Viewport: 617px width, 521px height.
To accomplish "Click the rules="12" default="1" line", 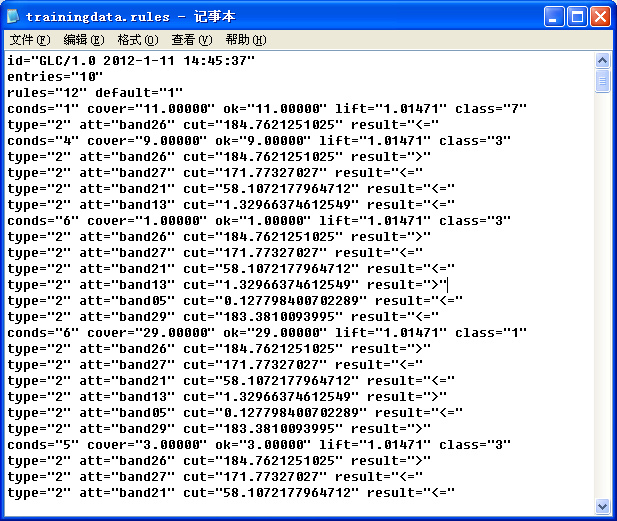I will point(95,92).
